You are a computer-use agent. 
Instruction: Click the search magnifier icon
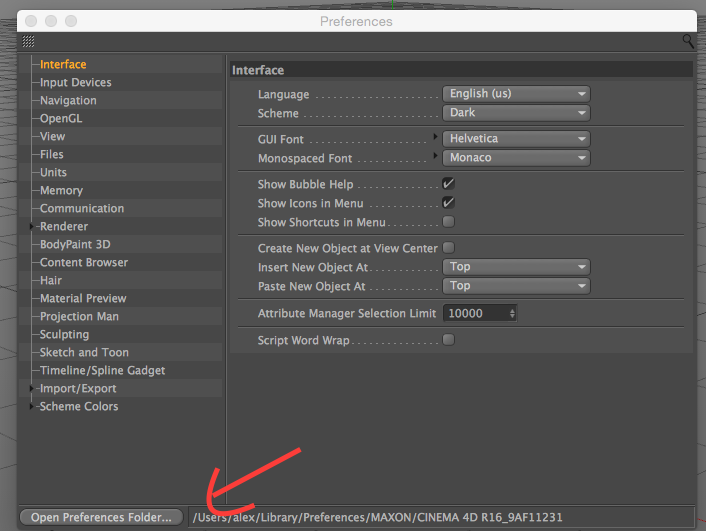688,41
